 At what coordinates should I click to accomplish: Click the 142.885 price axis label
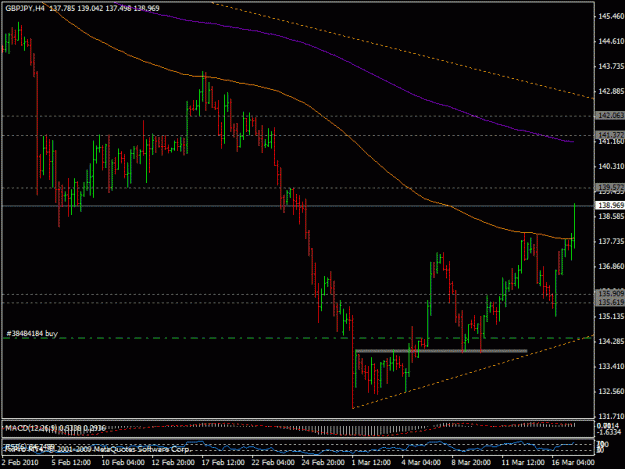611,91
